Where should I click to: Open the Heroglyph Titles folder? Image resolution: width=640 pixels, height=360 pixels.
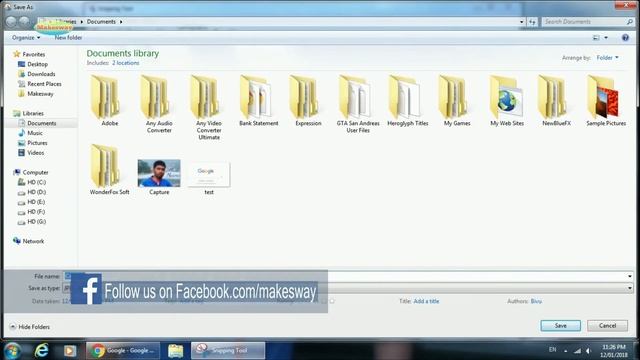click(407, 100)
